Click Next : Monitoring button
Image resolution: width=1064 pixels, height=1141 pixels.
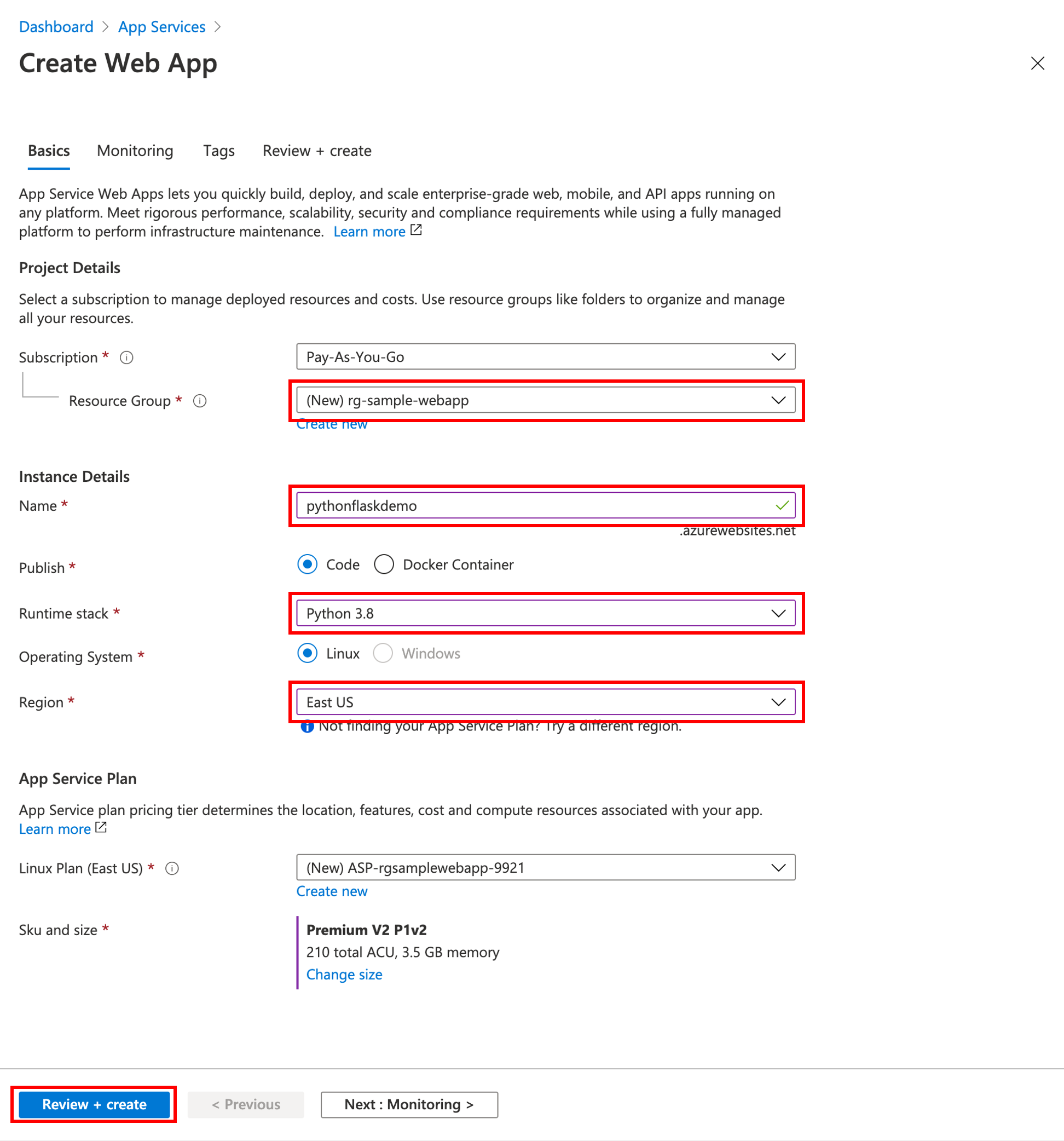pos(409,1104)
